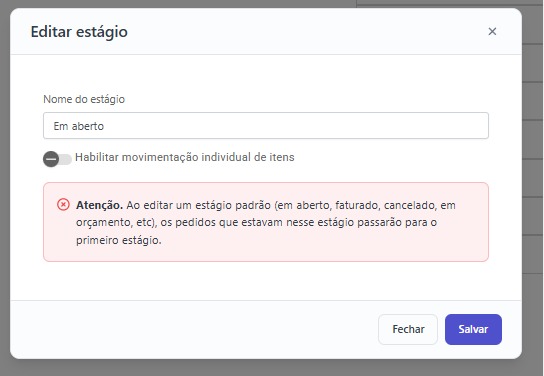
Task: Click the bold Atenção word in warning
Action: coord(99,205)
